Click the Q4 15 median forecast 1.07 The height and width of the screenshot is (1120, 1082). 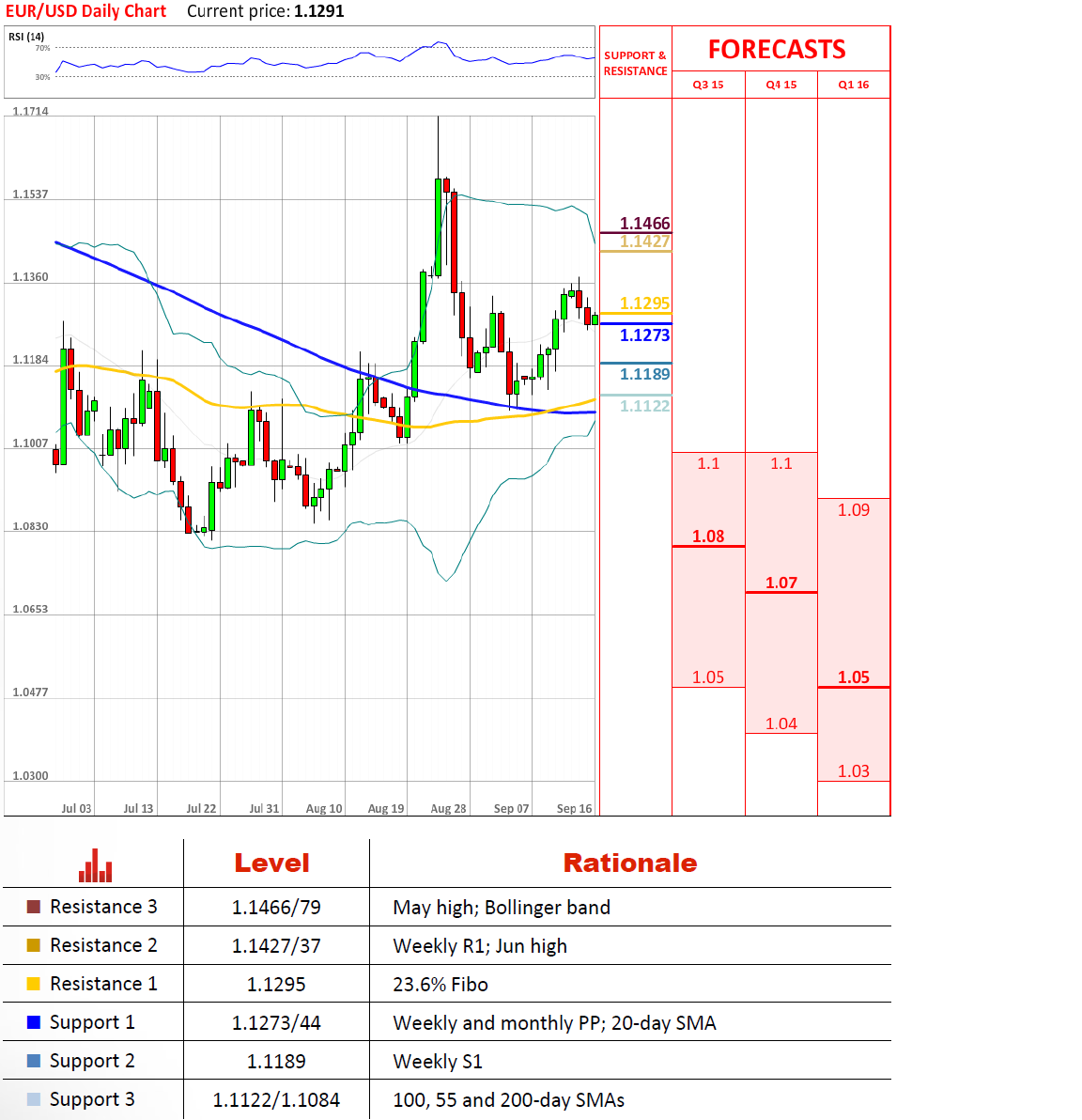point(781,583)
